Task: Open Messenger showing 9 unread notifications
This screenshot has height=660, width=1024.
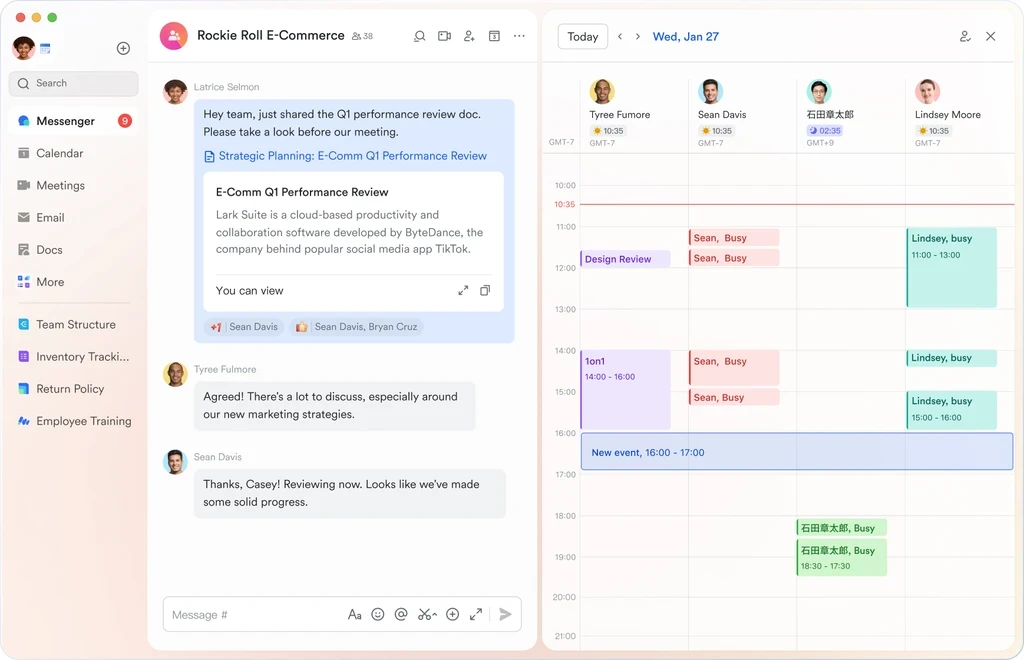Action: point(67,120)
